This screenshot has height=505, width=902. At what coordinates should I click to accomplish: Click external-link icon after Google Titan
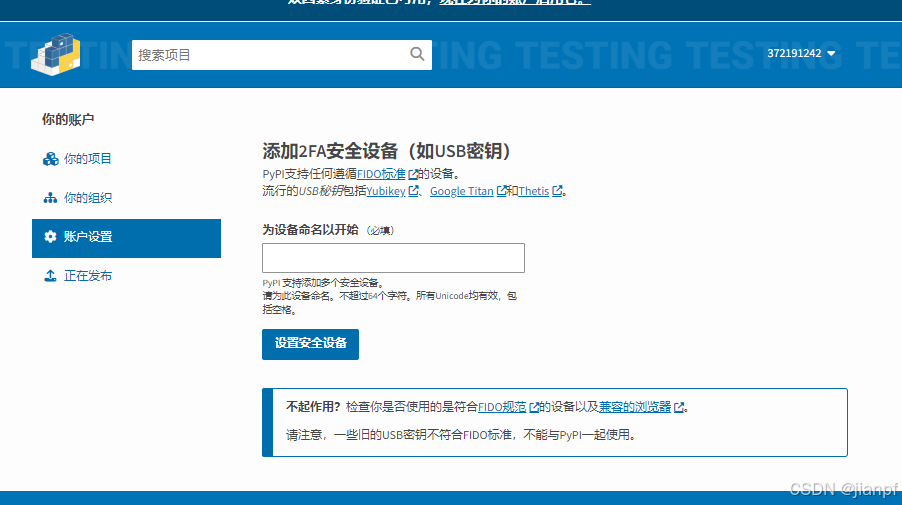[501, 190]
